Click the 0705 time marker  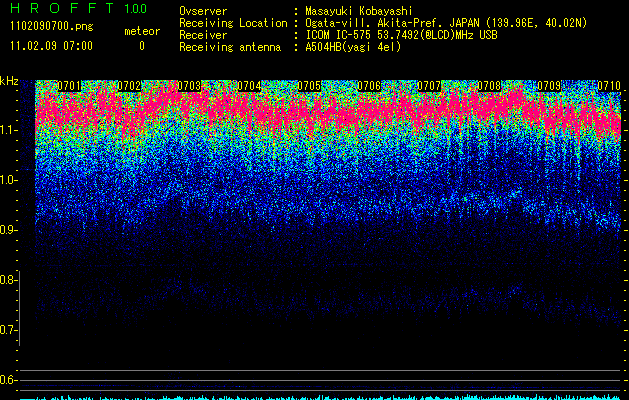pos(309,86)
